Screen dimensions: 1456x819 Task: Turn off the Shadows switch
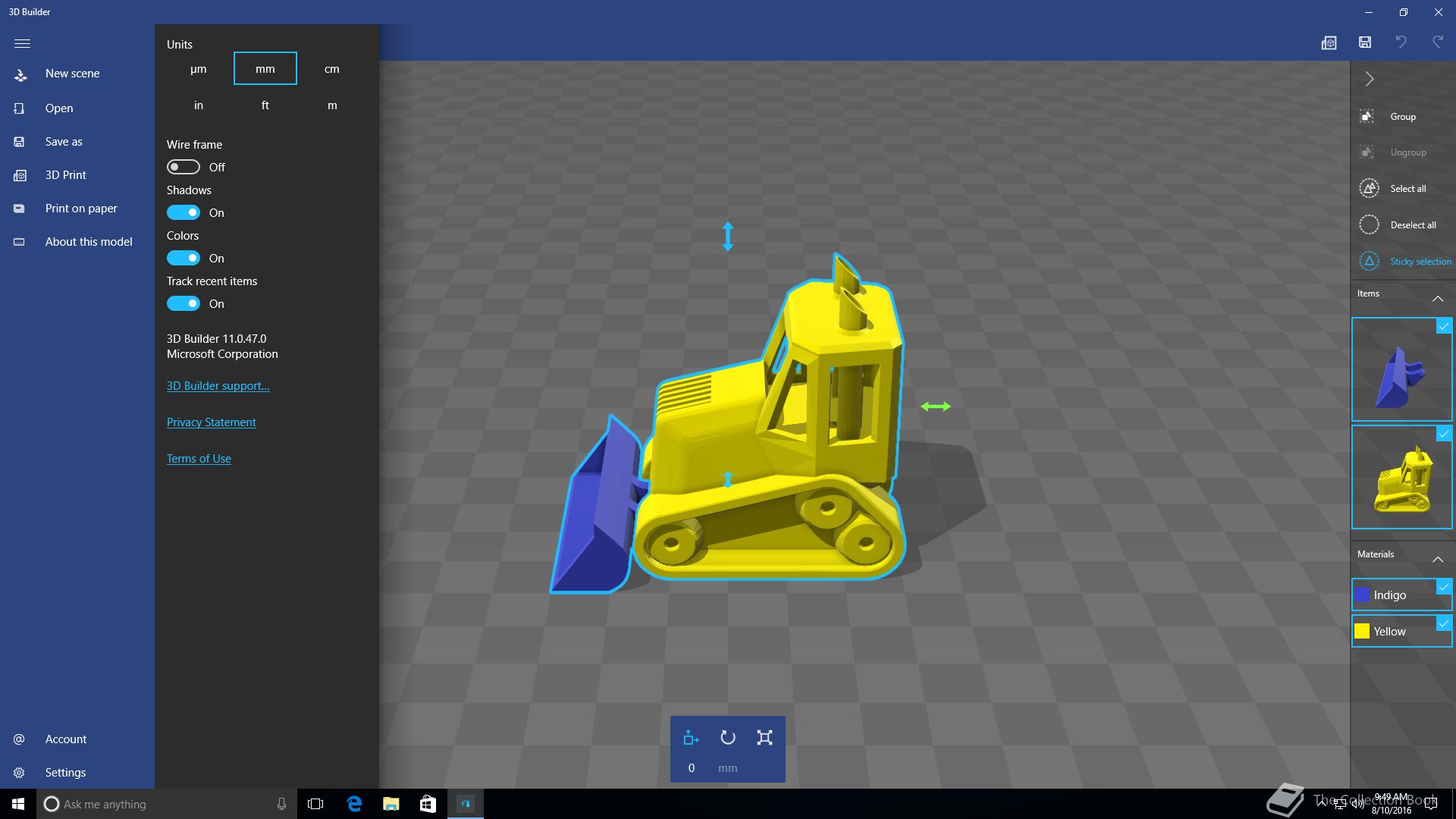(184, 212)
